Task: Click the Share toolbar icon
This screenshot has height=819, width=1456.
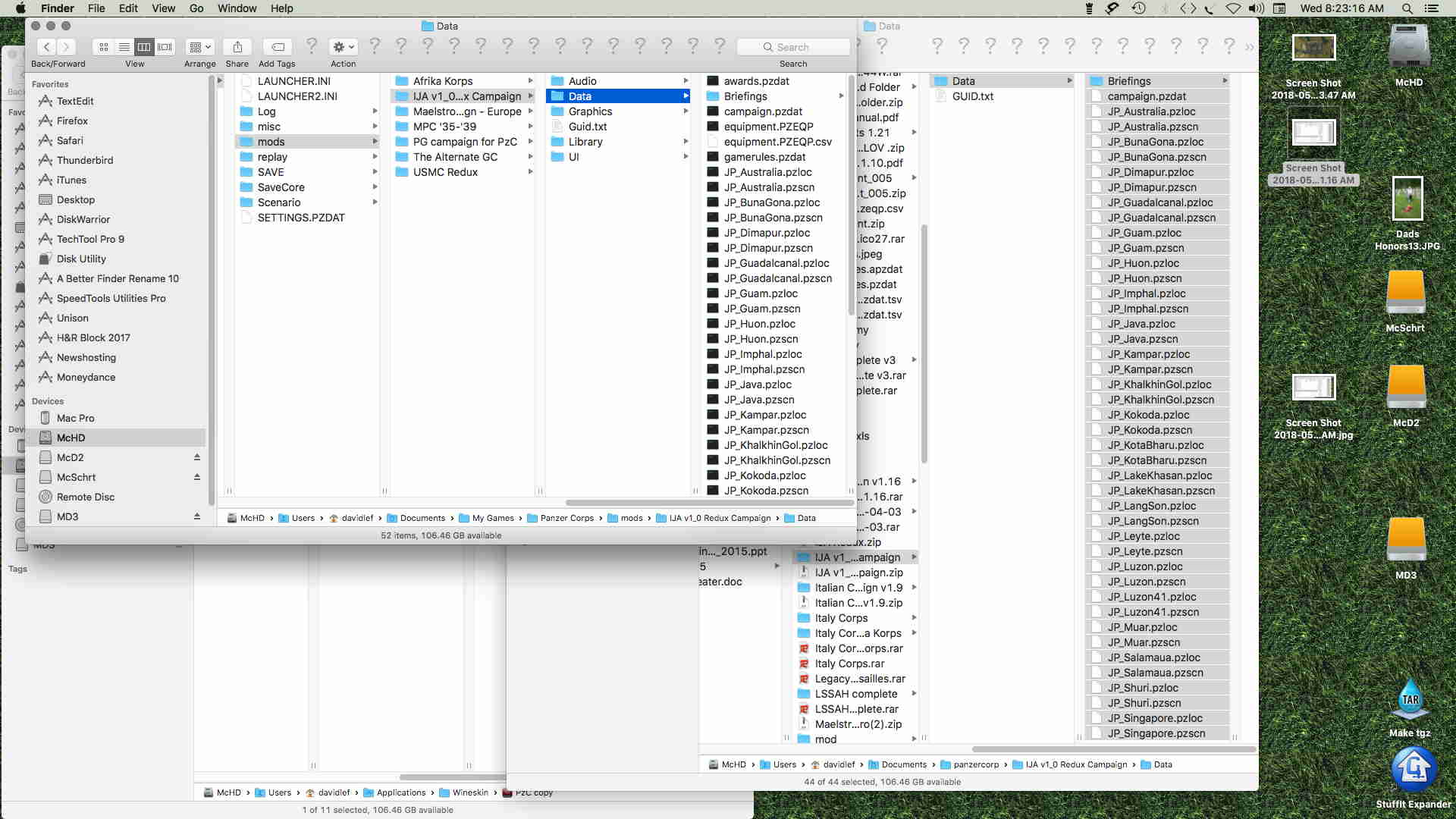Action: click(x=237, y=47)
